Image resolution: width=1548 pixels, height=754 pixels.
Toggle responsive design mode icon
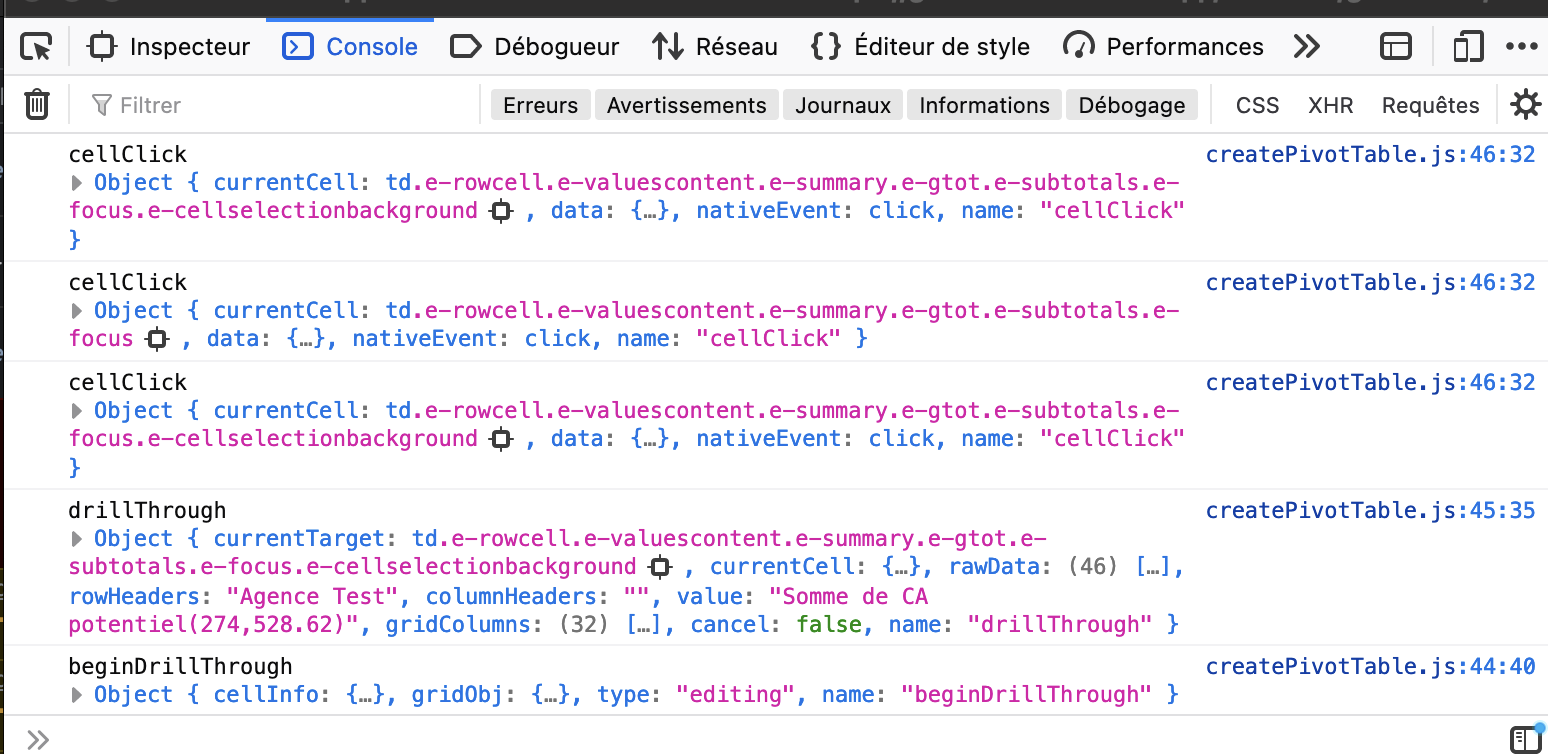point(1467,47)
